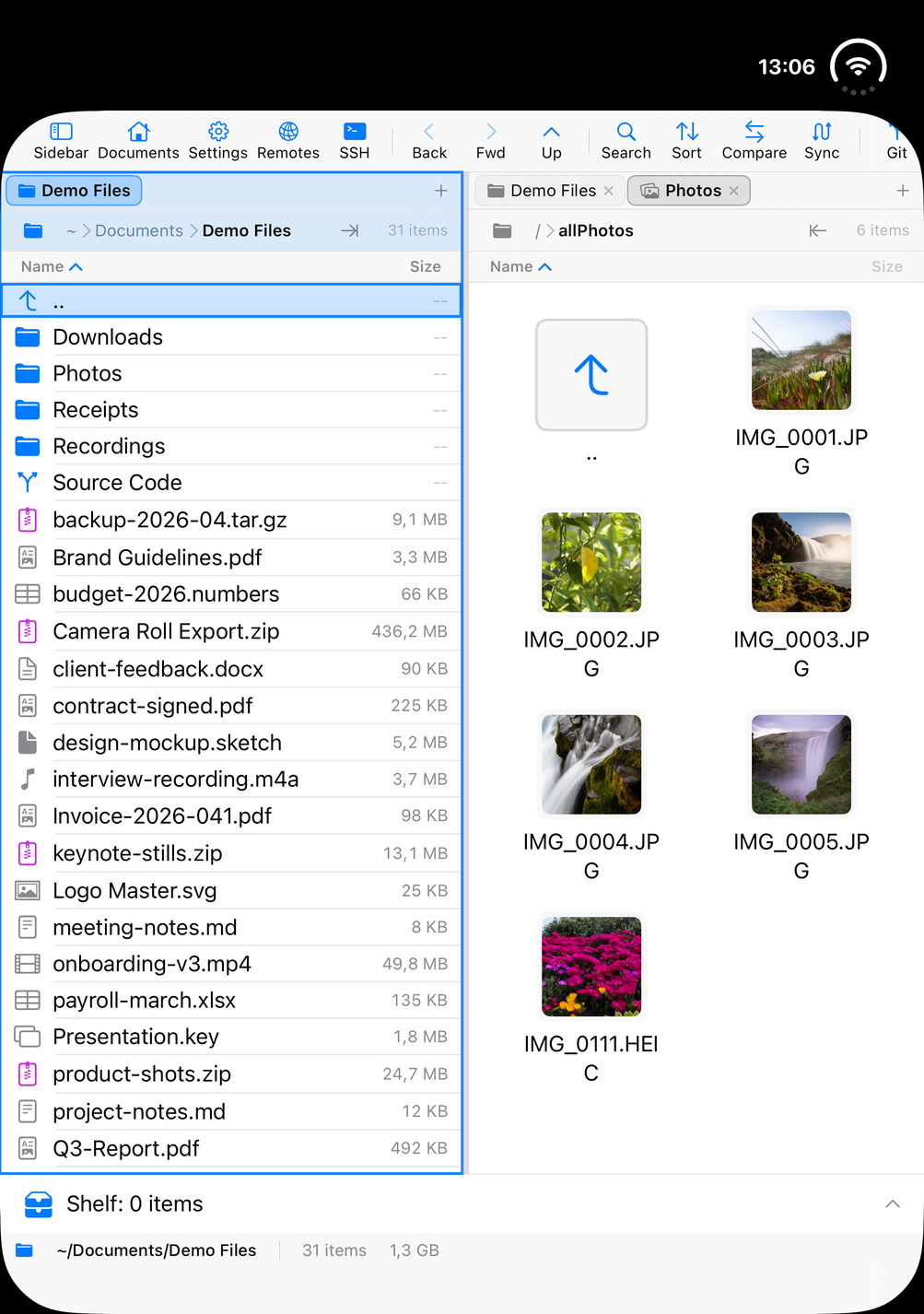Sort right pane by Name header
Screen dimensions: 924x1314
click(520, 266)
